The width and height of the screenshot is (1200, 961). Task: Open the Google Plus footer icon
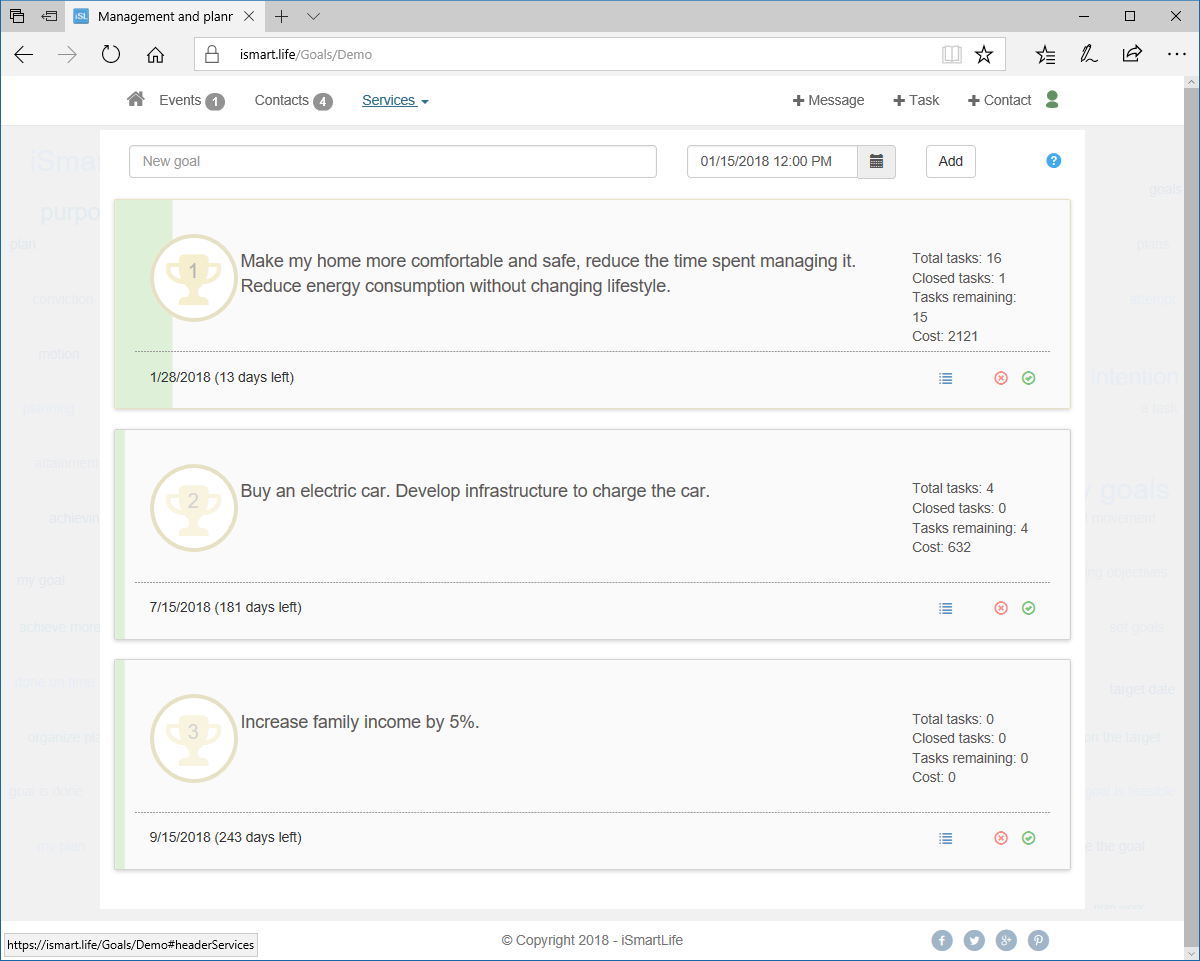(x=1006, y=940)
